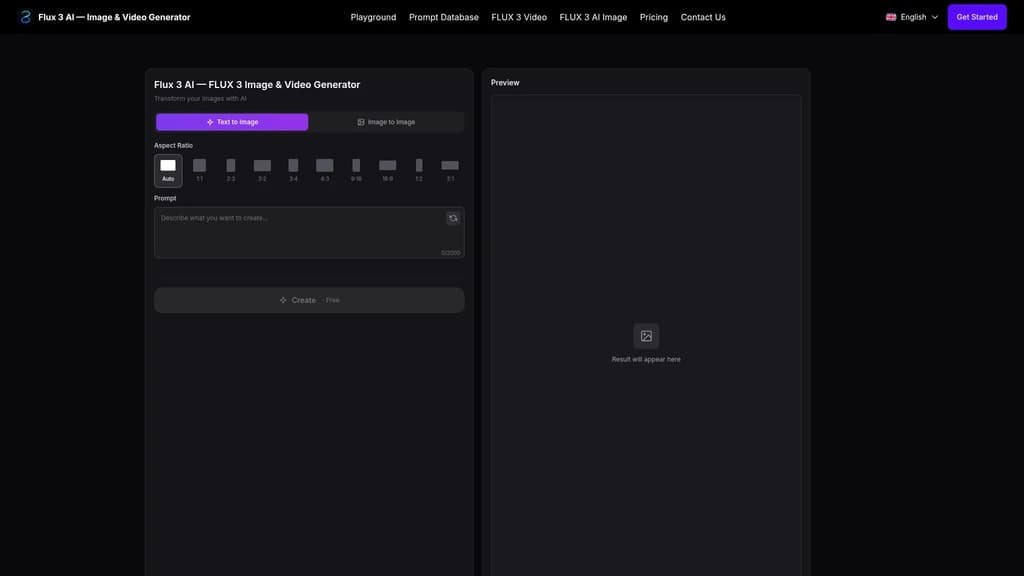
Task: Select the 9:16 aspect ratio
Action: [356, 170]
